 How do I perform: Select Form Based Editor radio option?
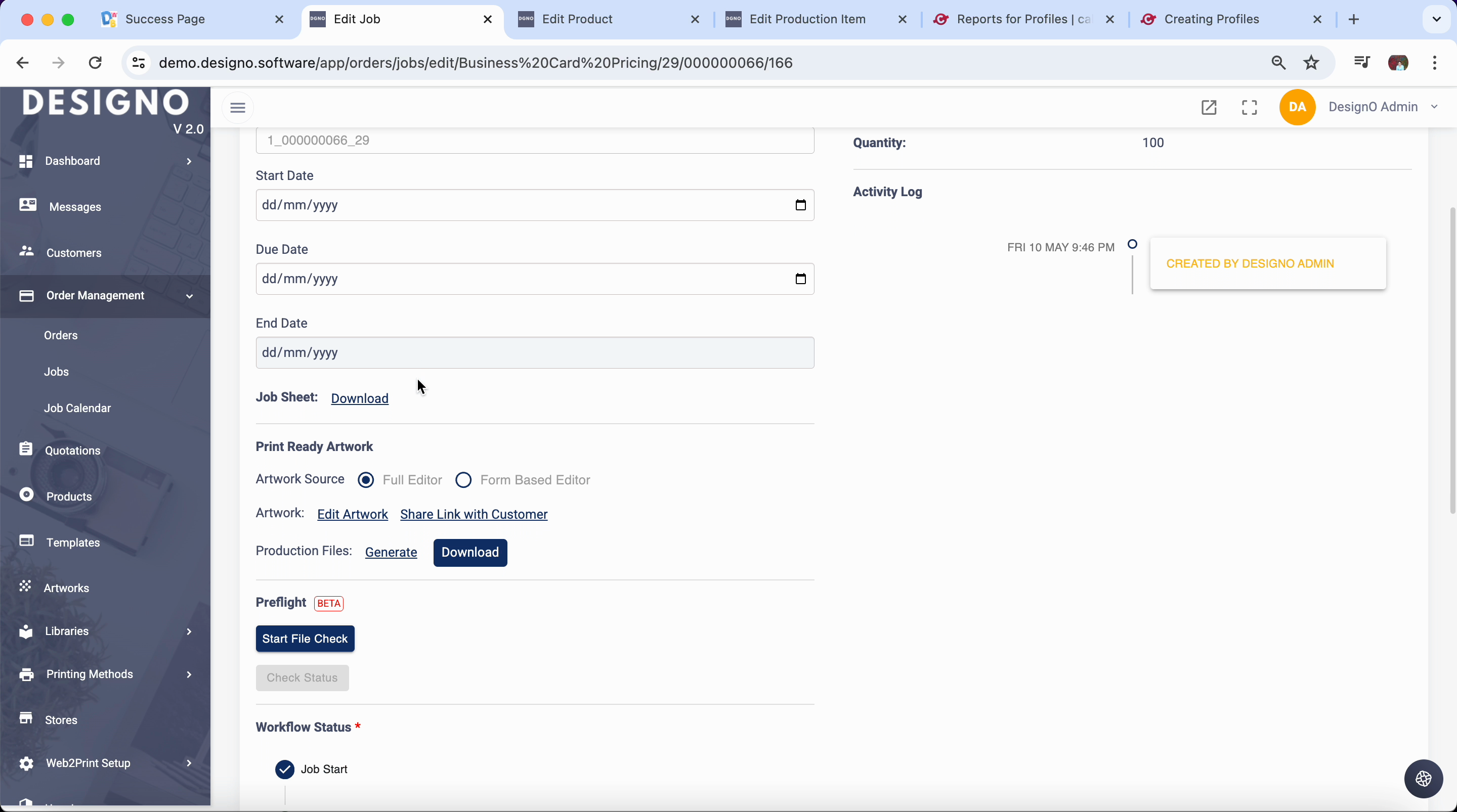click(463, 480)
